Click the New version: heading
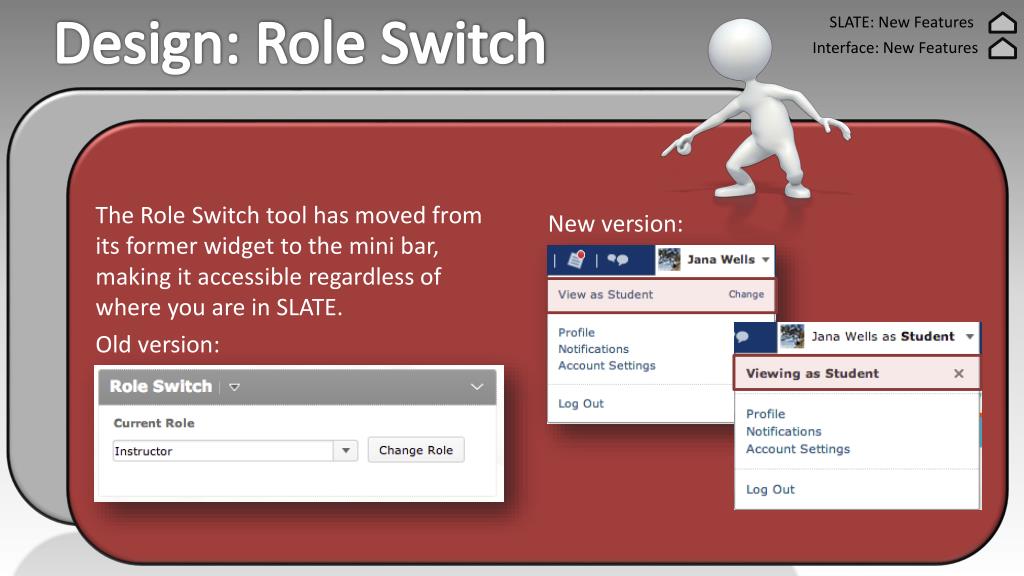 coord(615,224)
